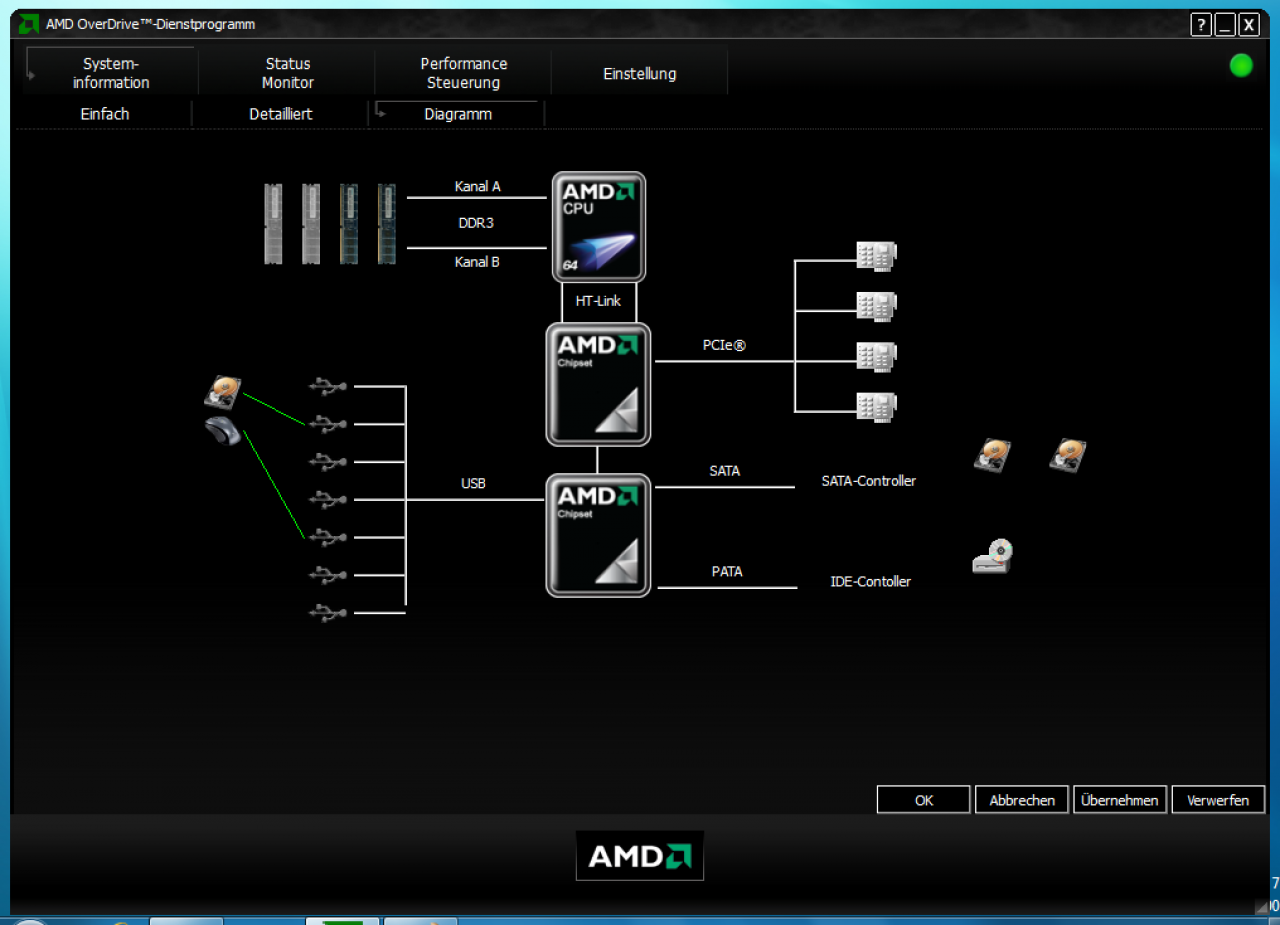Screen dimensions: 1280x925
Task: Click the optical drive icon next to IDE-Contoller
Action: (993, 556)
